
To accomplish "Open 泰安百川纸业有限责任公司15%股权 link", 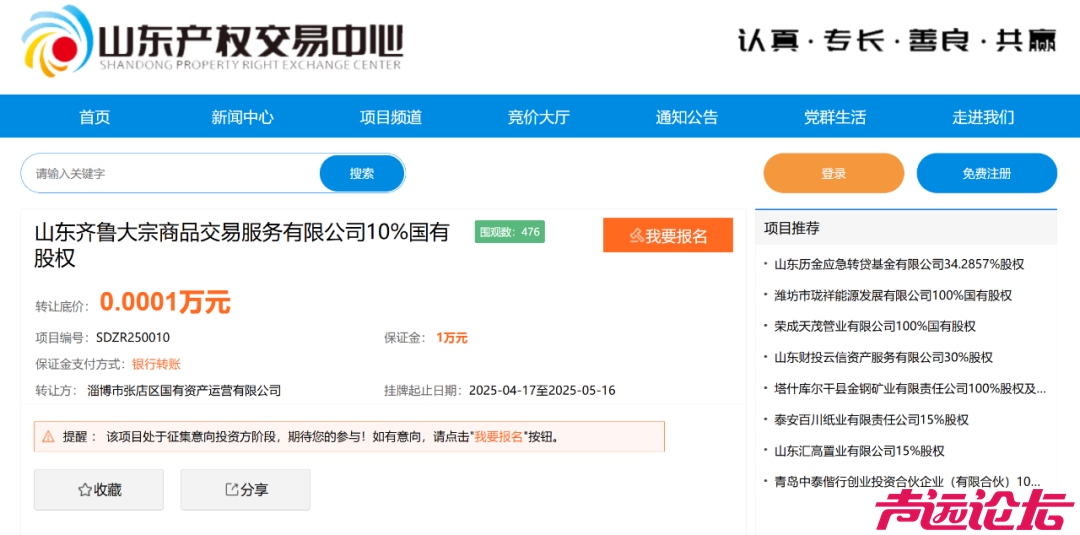I will (871, 420).
